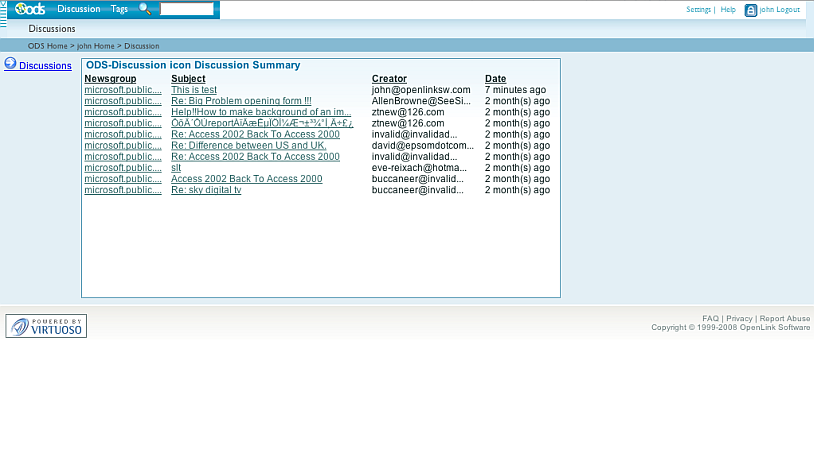This screenshot has height=465, width=814.
Task: Go to ODS Home in breadcrumb
Action: [48, 46]
